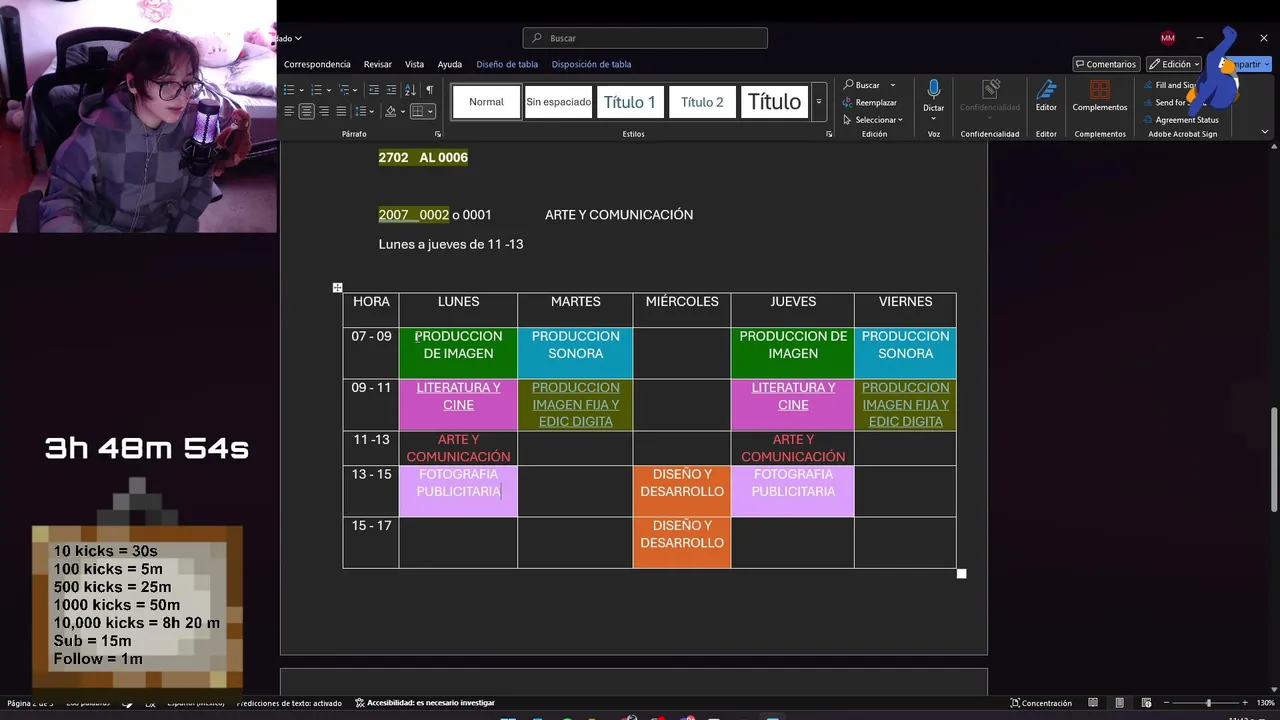This screenshot has width=1280, height=720.
Task: Click the 130% zoom level
Action: pos(1265,703)
